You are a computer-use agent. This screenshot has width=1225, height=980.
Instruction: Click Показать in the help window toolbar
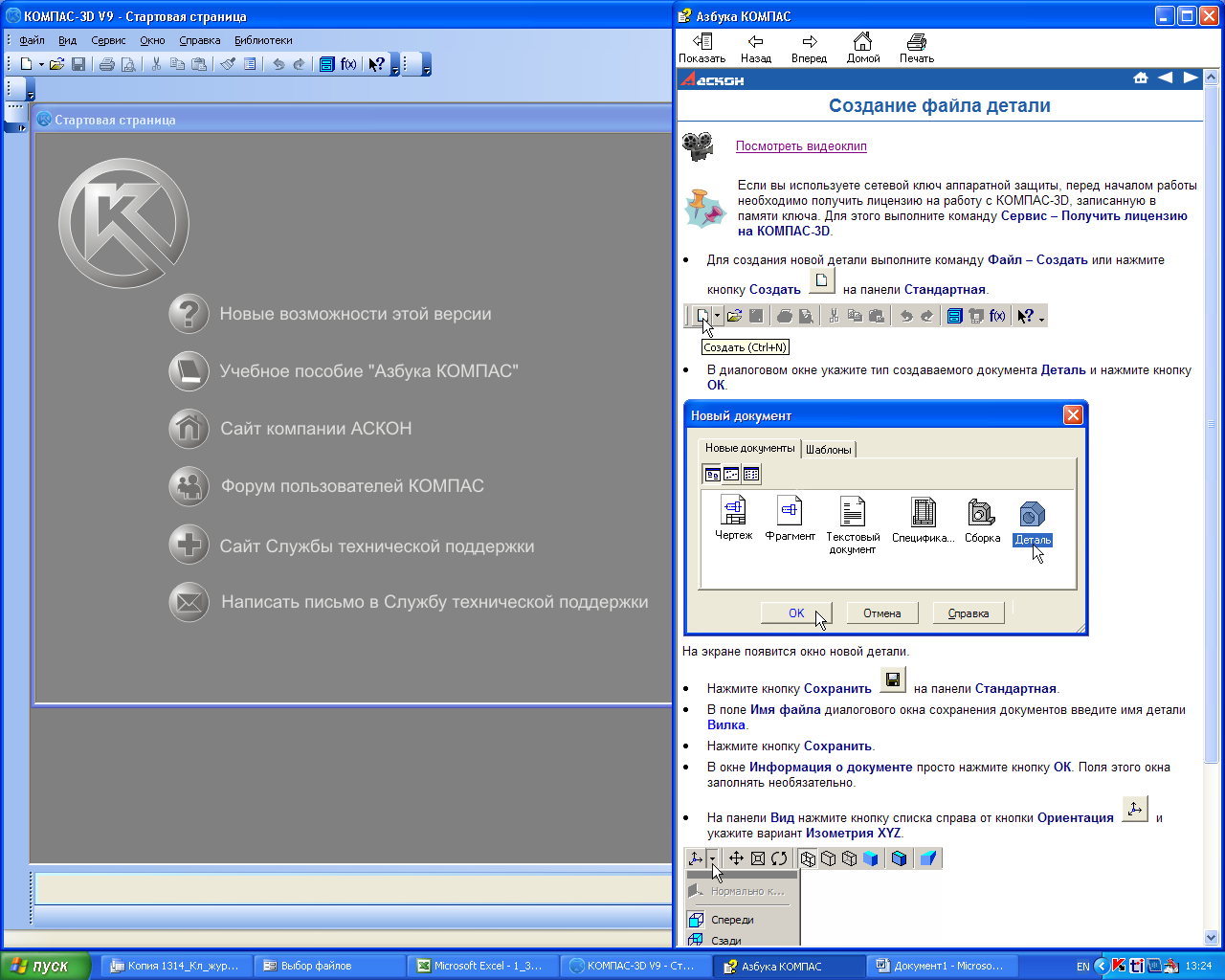[x=702, y=48]
